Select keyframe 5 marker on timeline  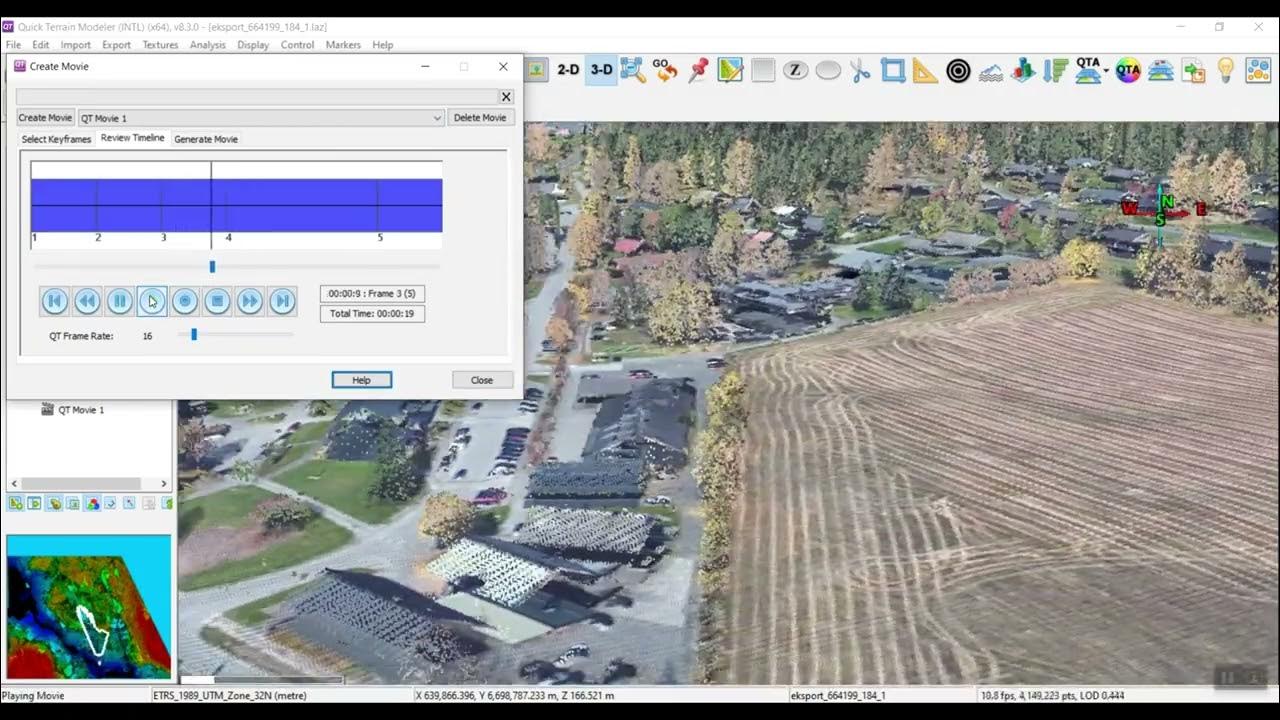[379, 237]
